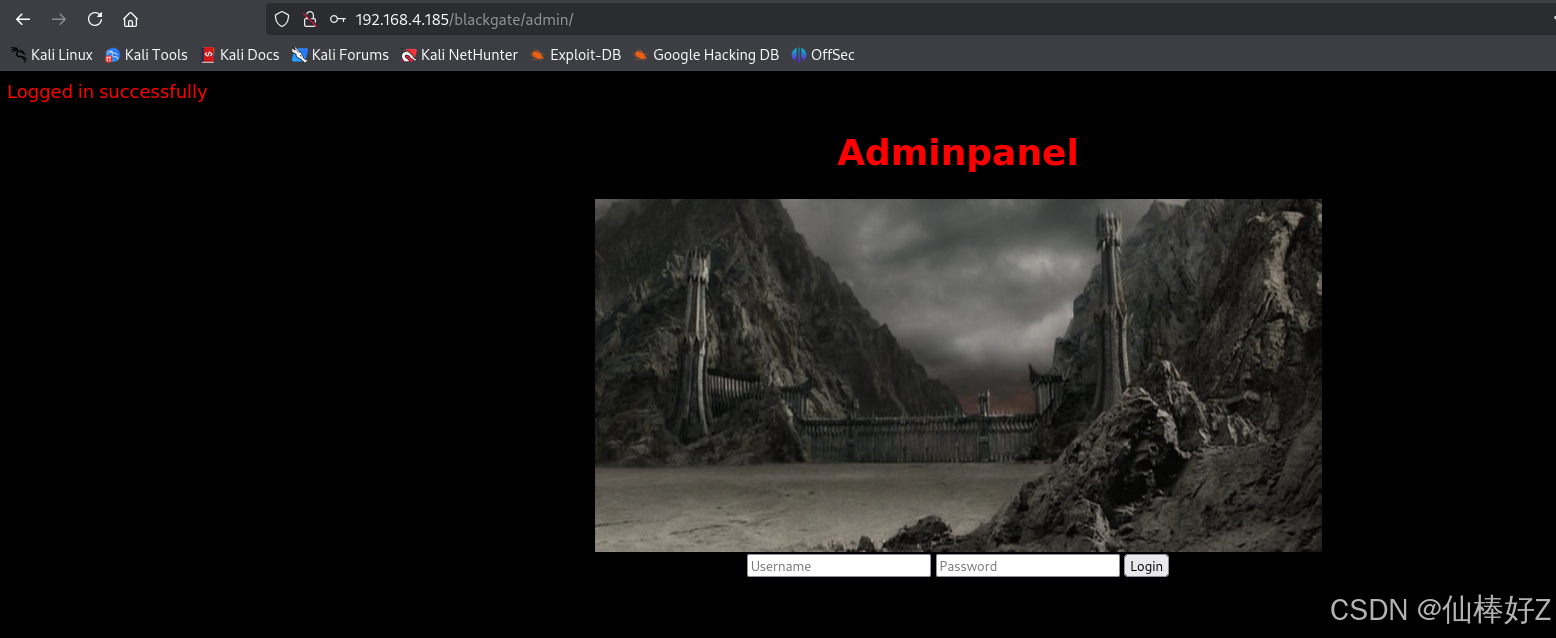The image size is (1556, 638).
Task: Open the Kali Forums bookmark
Action: point(340,55)
